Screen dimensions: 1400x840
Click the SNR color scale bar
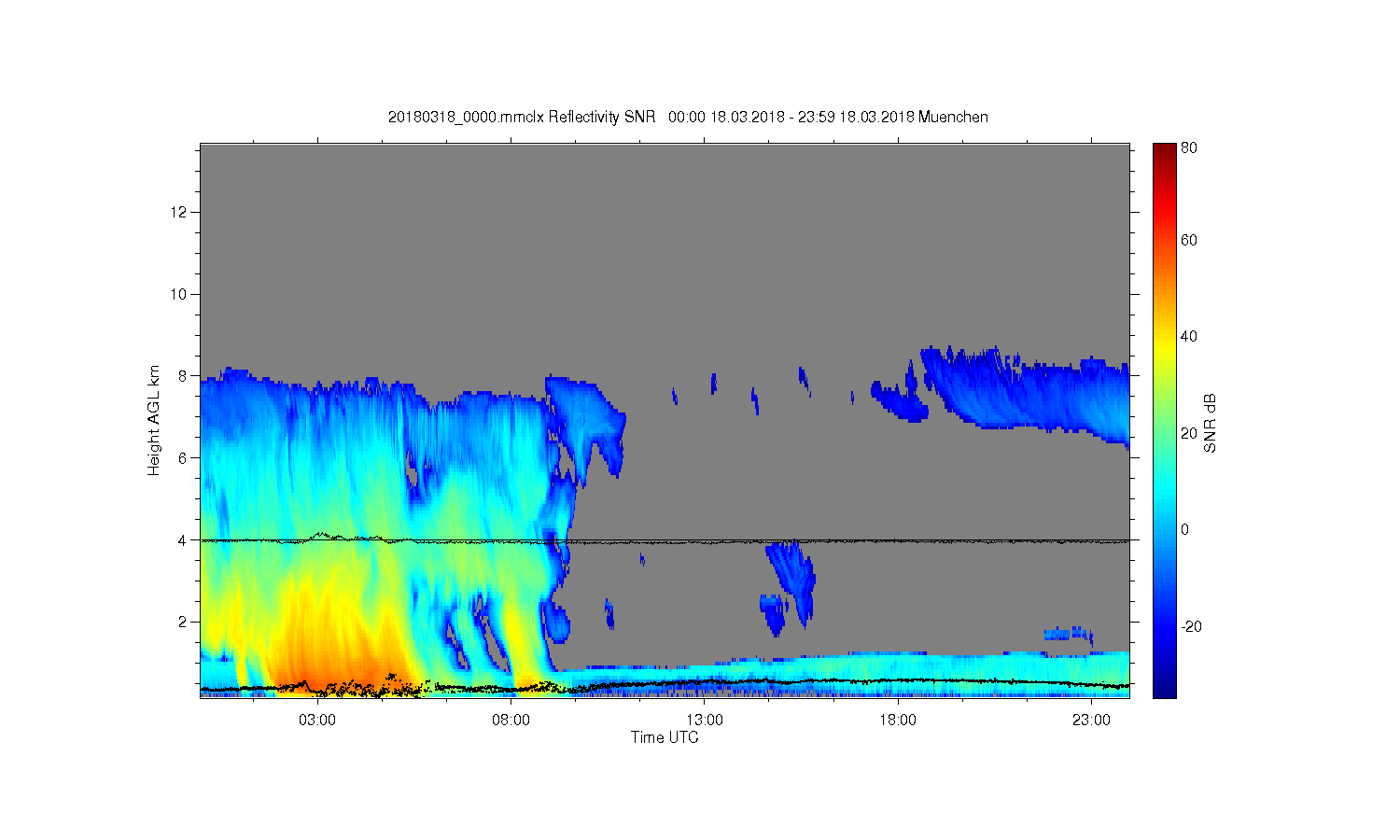[1164, 420]
